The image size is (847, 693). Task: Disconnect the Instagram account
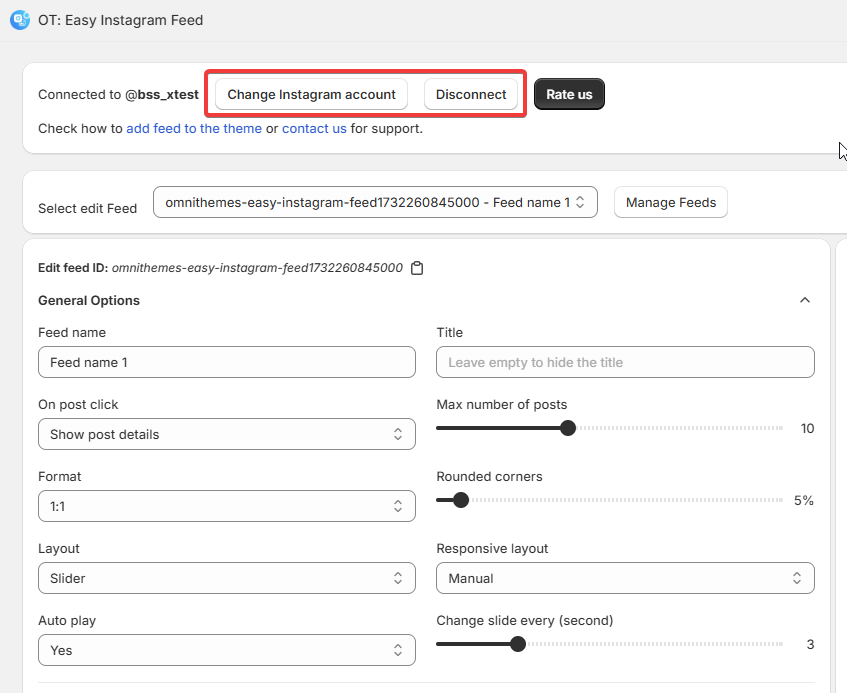[x=471, y=94]
